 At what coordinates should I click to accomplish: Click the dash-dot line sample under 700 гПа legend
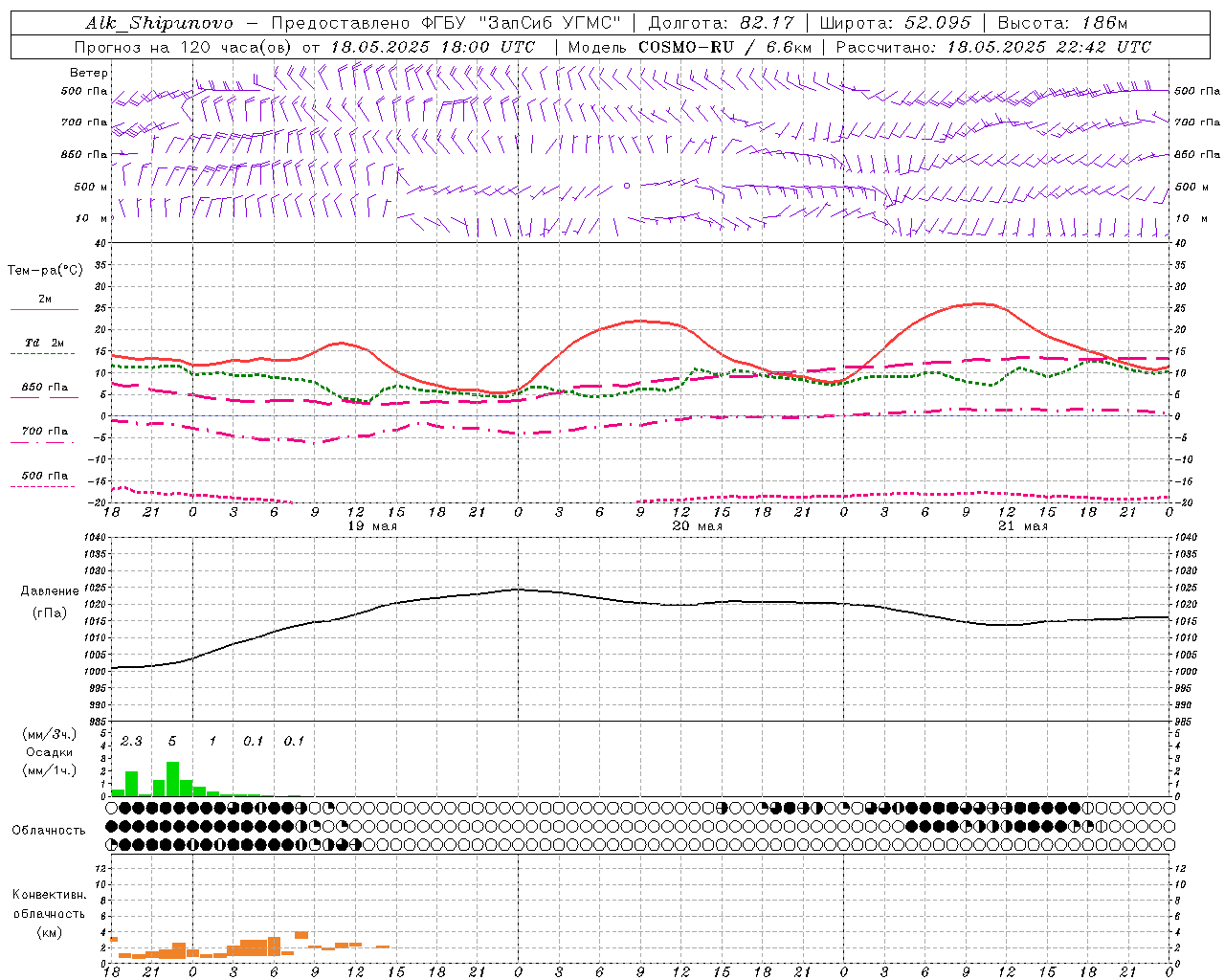click(x=44, y=442)
